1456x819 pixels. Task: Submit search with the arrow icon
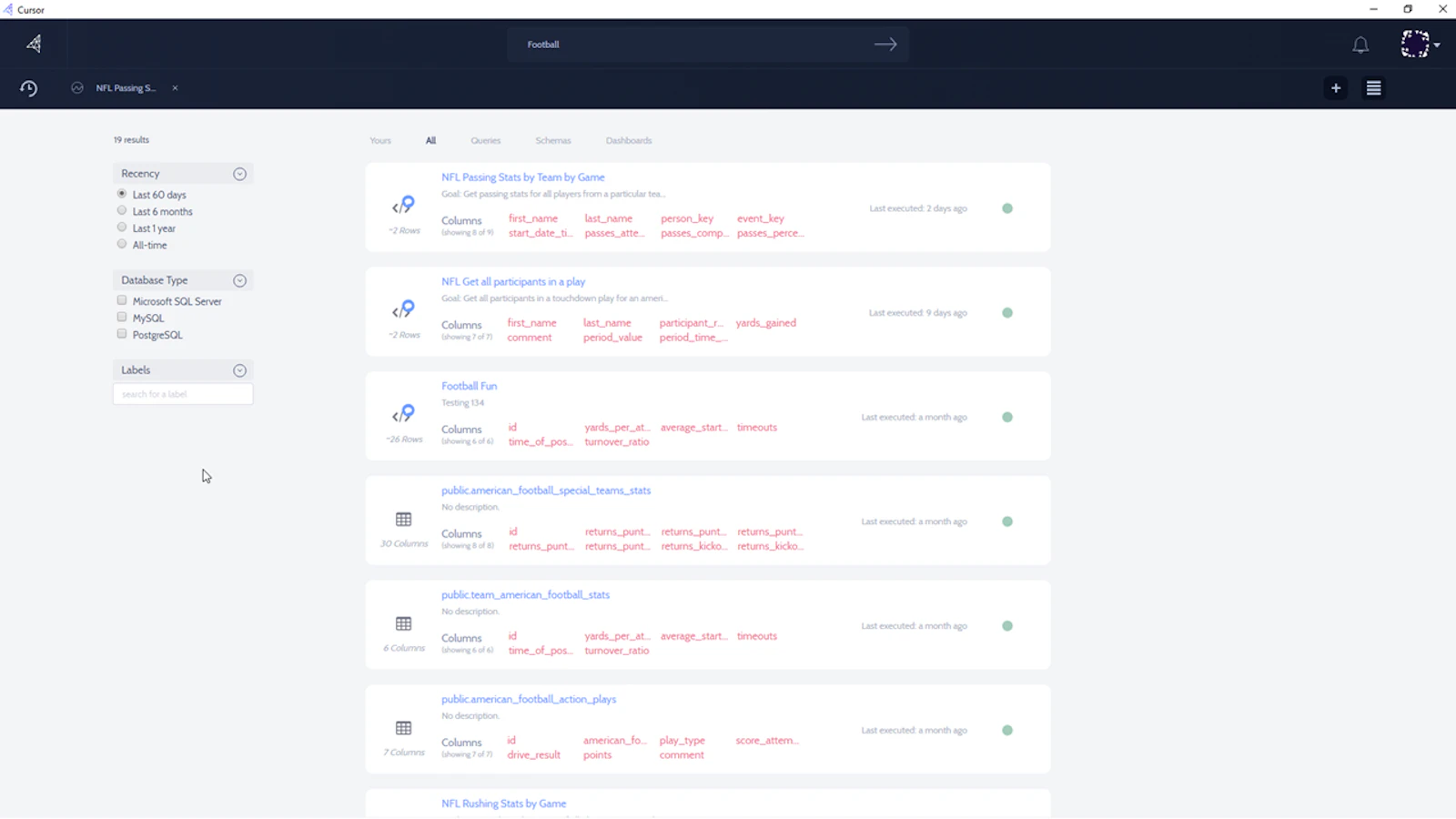[x=885, y=44]
